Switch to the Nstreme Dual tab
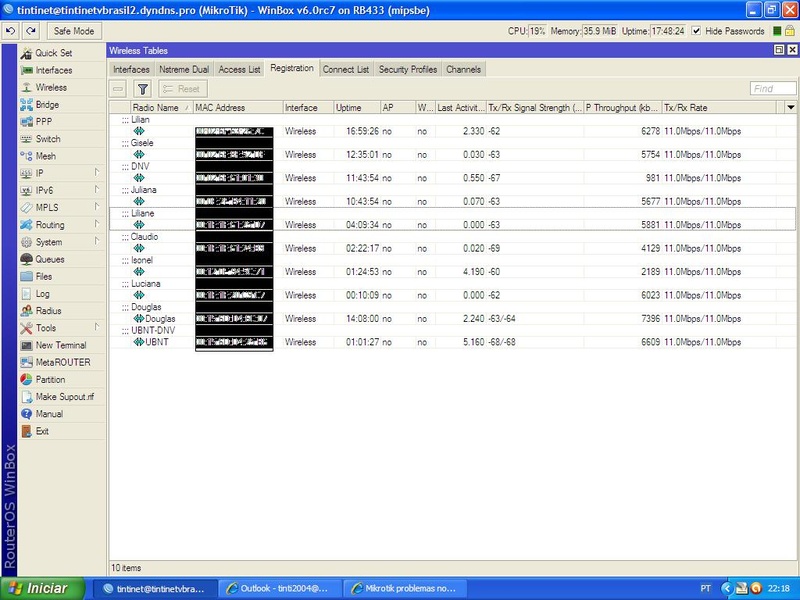The height and width of the screenshot is (600, 800). coord(184,69)
